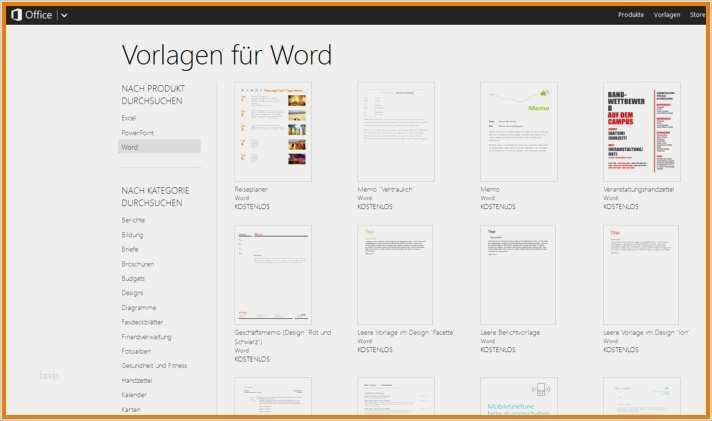Click the Leere Vorlage im Design 'Ion' title
The height and width of the screenshot is (421, 712).
(646, 332)
